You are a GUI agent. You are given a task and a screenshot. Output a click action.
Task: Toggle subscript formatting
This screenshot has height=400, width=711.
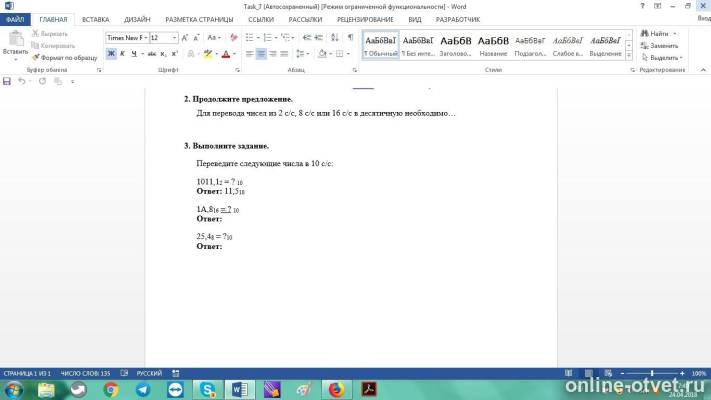tap(163, 54)
